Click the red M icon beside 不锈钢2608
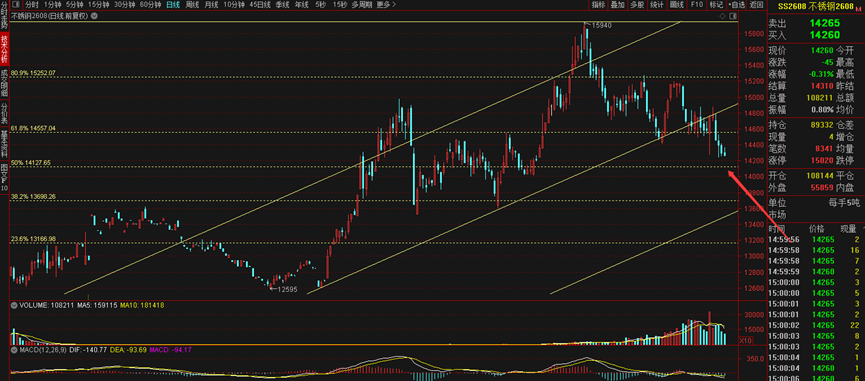 click(x=858, y=8)
